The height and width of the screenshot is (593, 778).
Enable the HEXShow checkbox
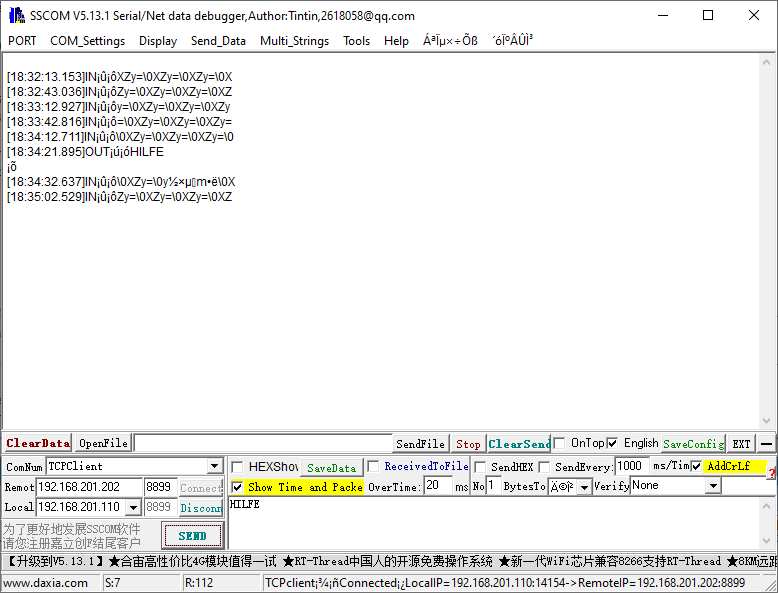(237, 467)
